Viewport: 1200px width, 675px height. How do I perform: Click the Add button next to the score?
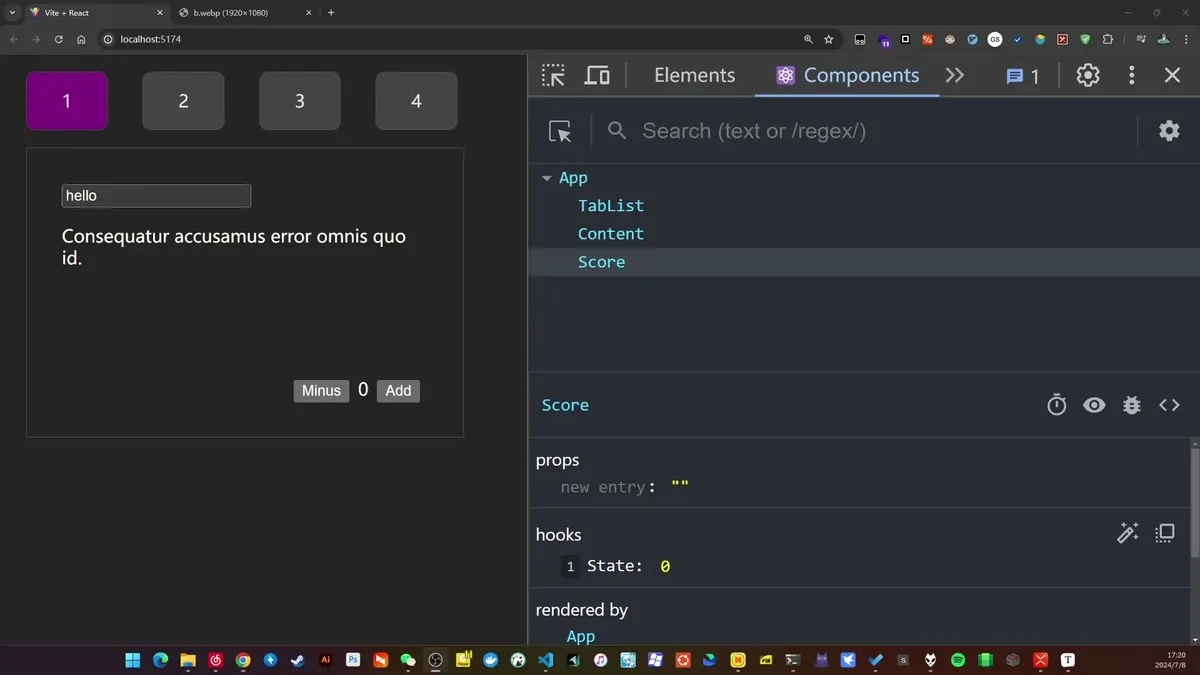(x=398, y=391)
